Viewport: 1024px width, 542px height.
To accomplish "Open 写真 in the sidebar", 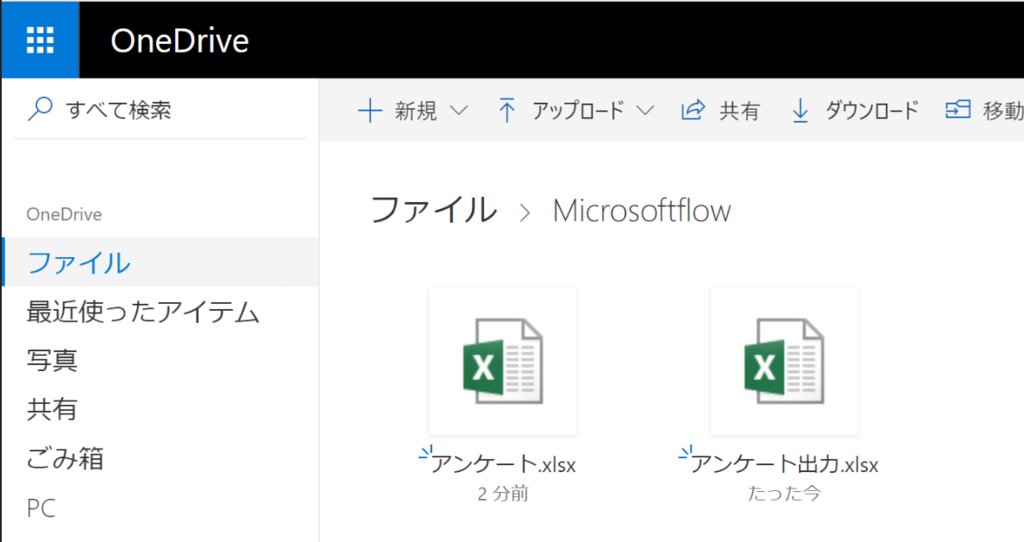I will (52, 360).
